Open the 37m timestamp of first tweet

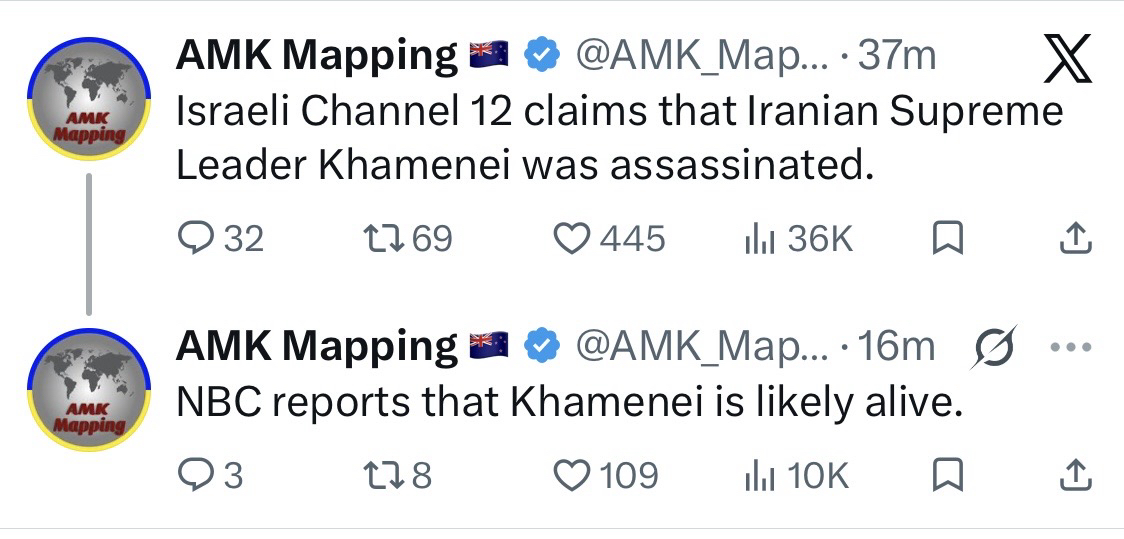click(x=896, y=56)
